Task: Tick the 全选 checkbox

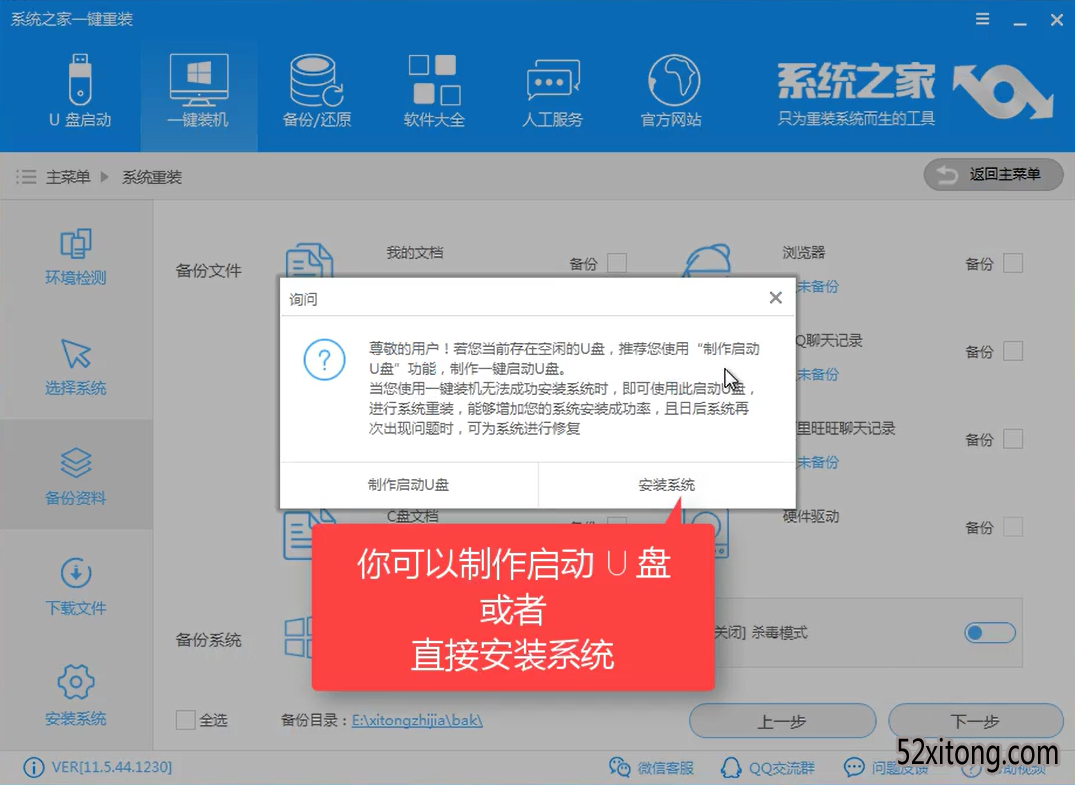Action: coord(185,720)
